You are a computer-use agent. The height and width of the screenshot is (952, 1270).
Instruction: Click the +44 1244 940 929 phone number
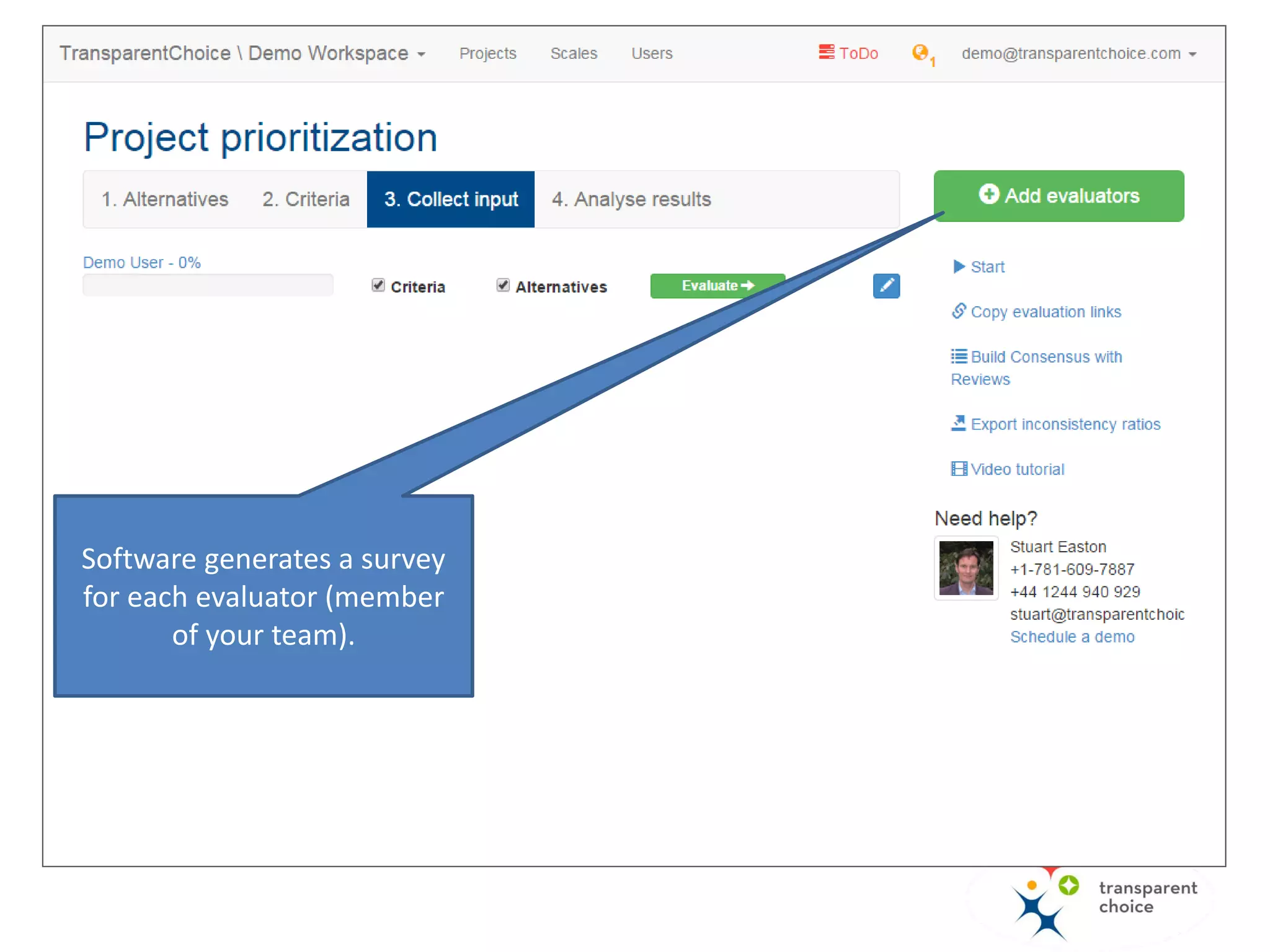[x=1075, y=592]
